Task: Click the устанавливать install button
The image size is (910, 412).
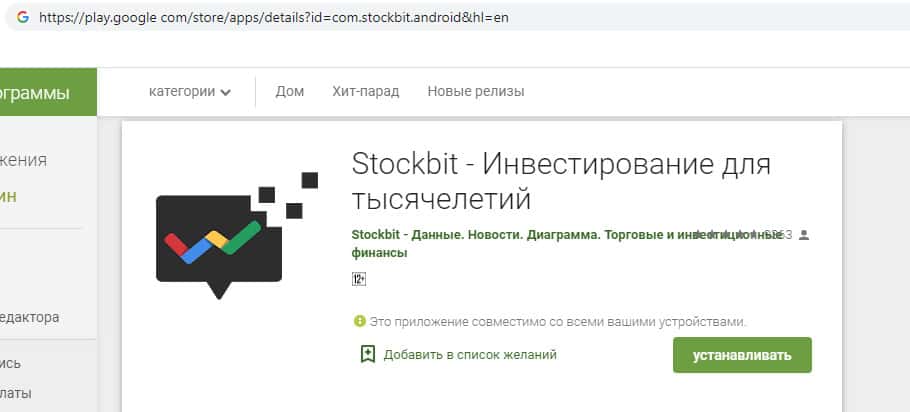Action: click(742, 355)
